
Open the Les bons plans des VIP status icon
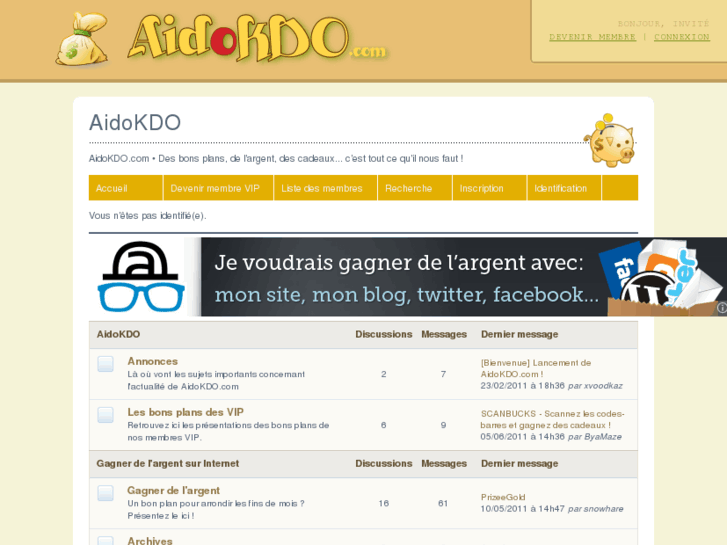click(105, 415)
